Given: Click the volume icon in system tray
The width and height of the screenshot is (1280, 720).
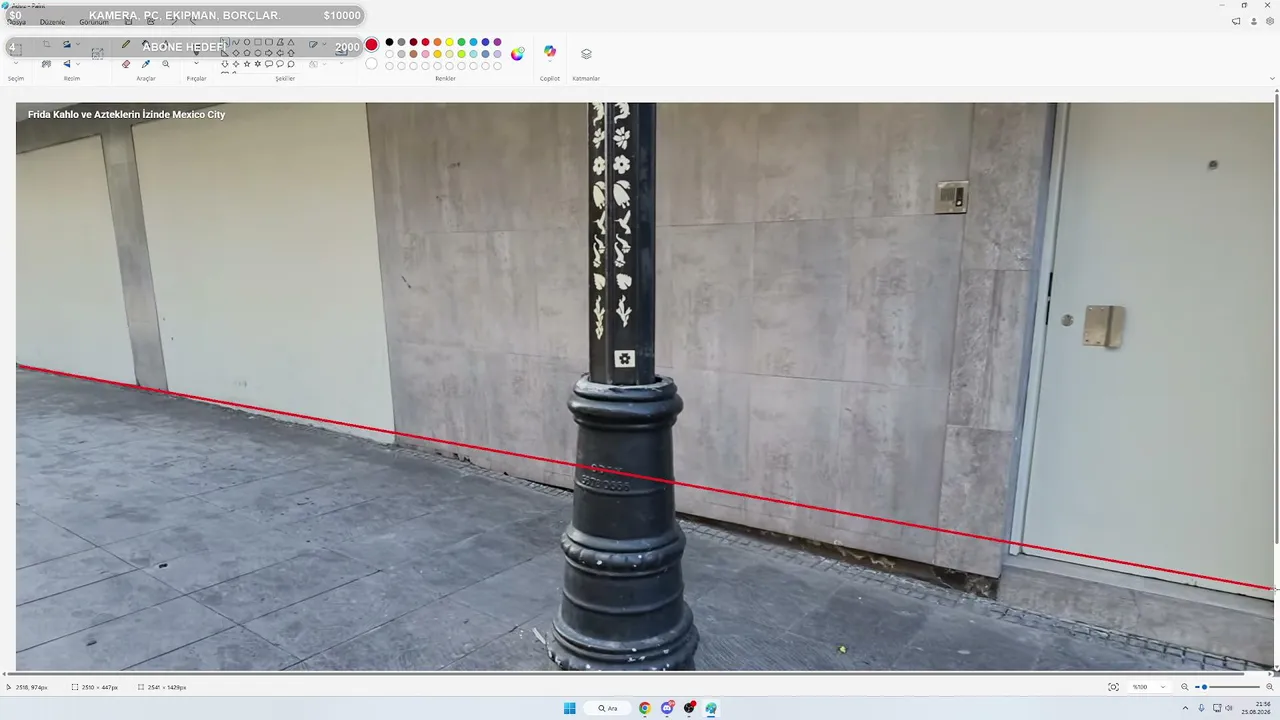Looking at the screenshot, I should 1229,708.
